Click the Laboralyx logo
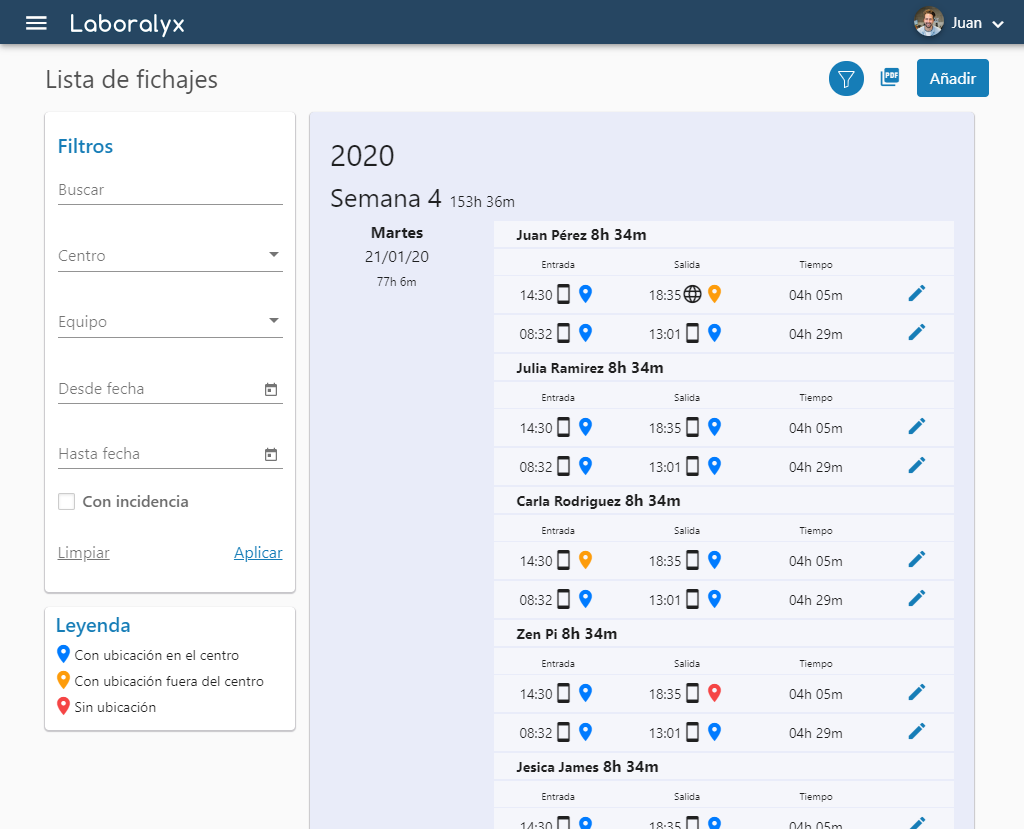Image resolution: width=1024 pixels, height=829 pixels. pyautogui.click(x=127, y=24)
